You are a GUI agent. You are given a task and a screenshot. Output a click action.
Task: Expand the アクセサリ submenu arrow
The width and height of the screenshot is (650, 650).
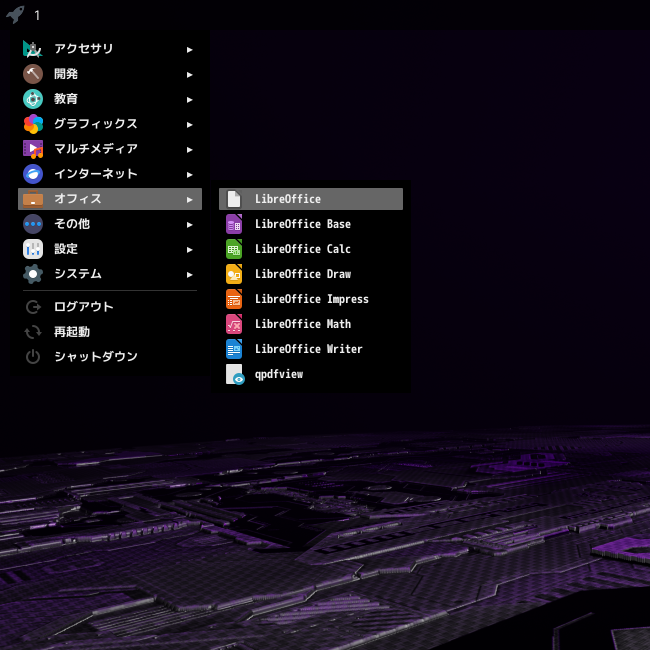pyautogui.click(x=189, y=50)
